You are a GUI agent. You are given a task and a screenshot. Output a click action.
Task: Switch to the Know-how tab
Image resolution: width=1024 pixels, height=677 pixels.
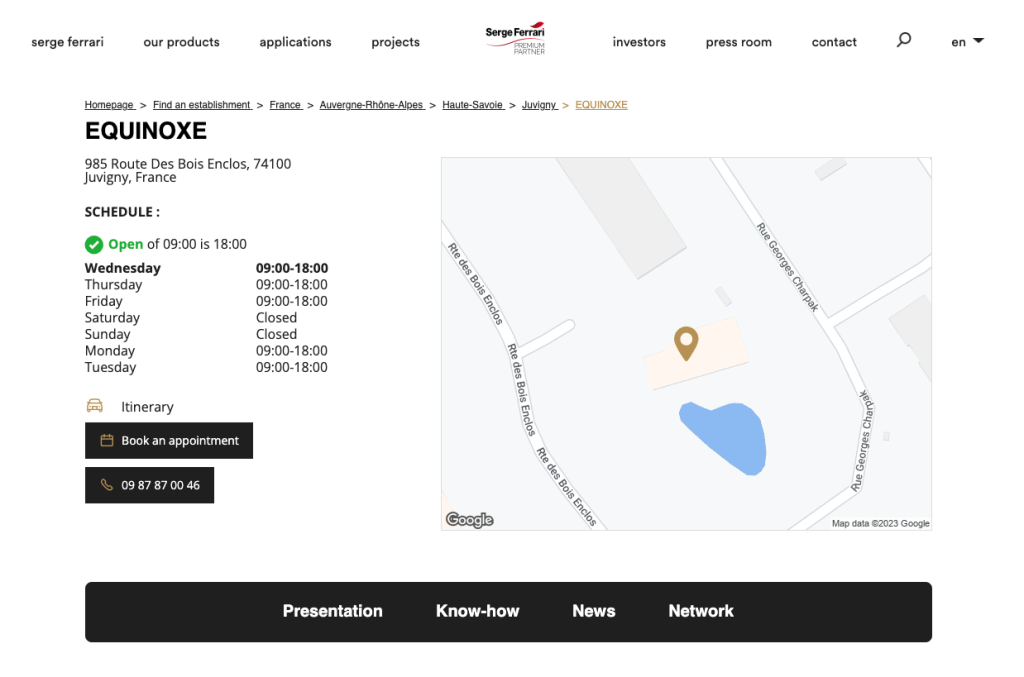(477, 611)
